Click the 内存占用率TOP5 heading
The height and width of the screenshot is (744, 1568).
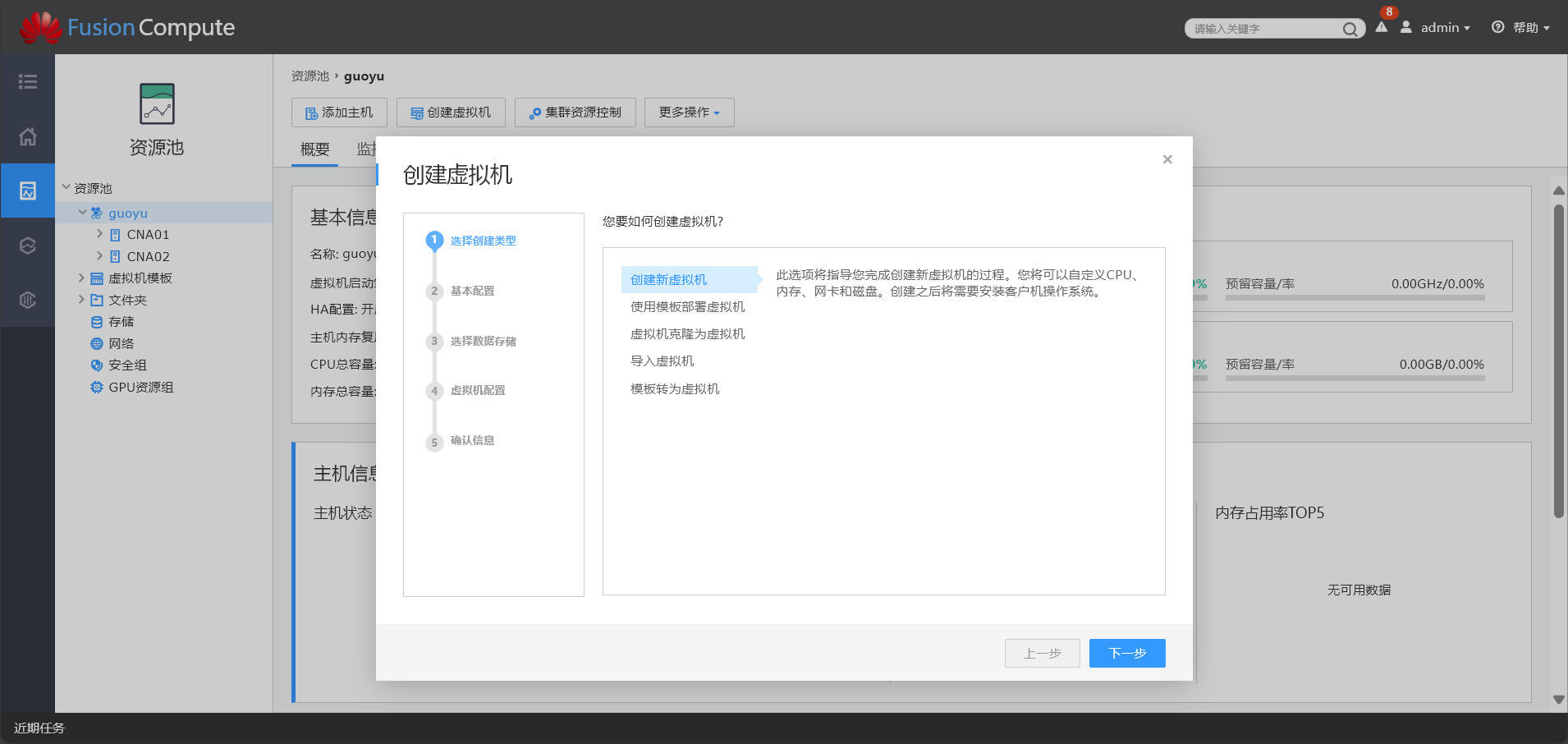(1270, 512)
